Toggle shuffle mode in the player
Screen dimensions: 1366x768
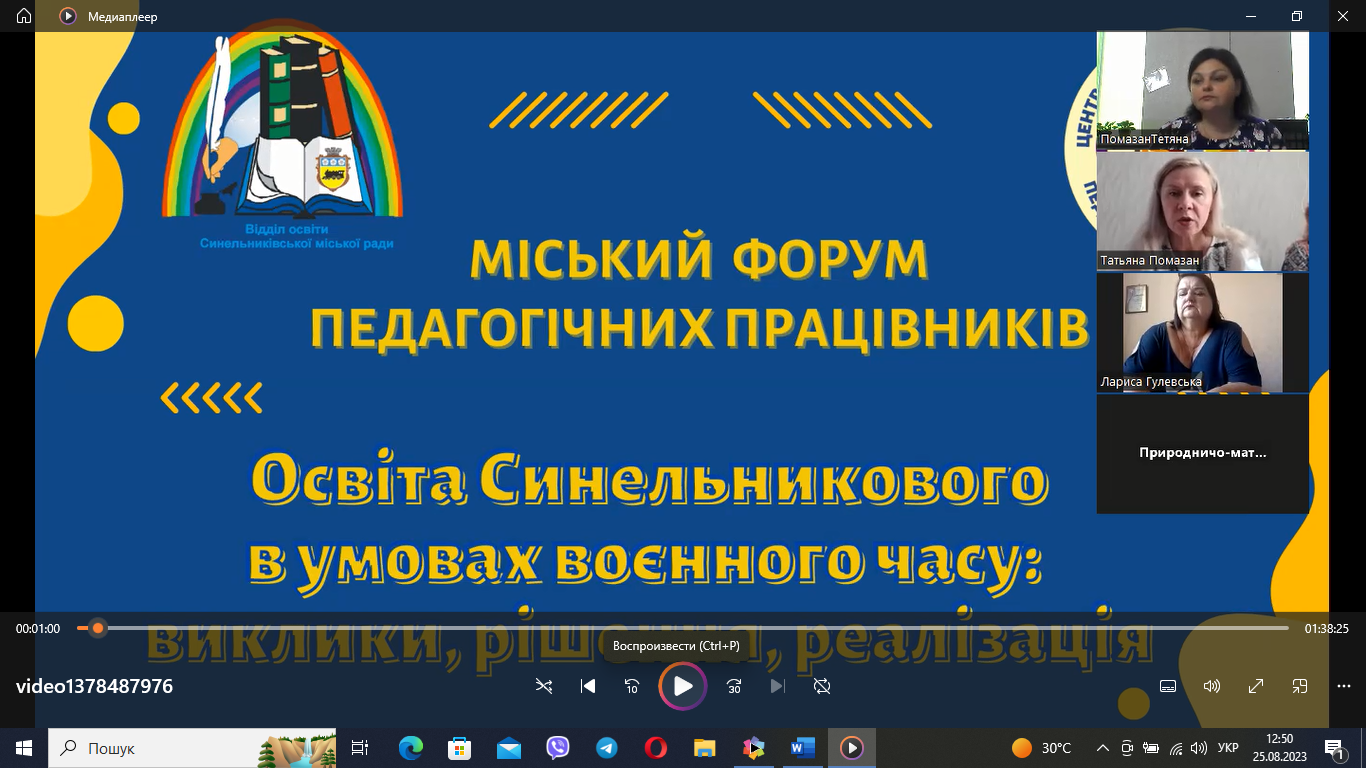click(x=544, y=686)
